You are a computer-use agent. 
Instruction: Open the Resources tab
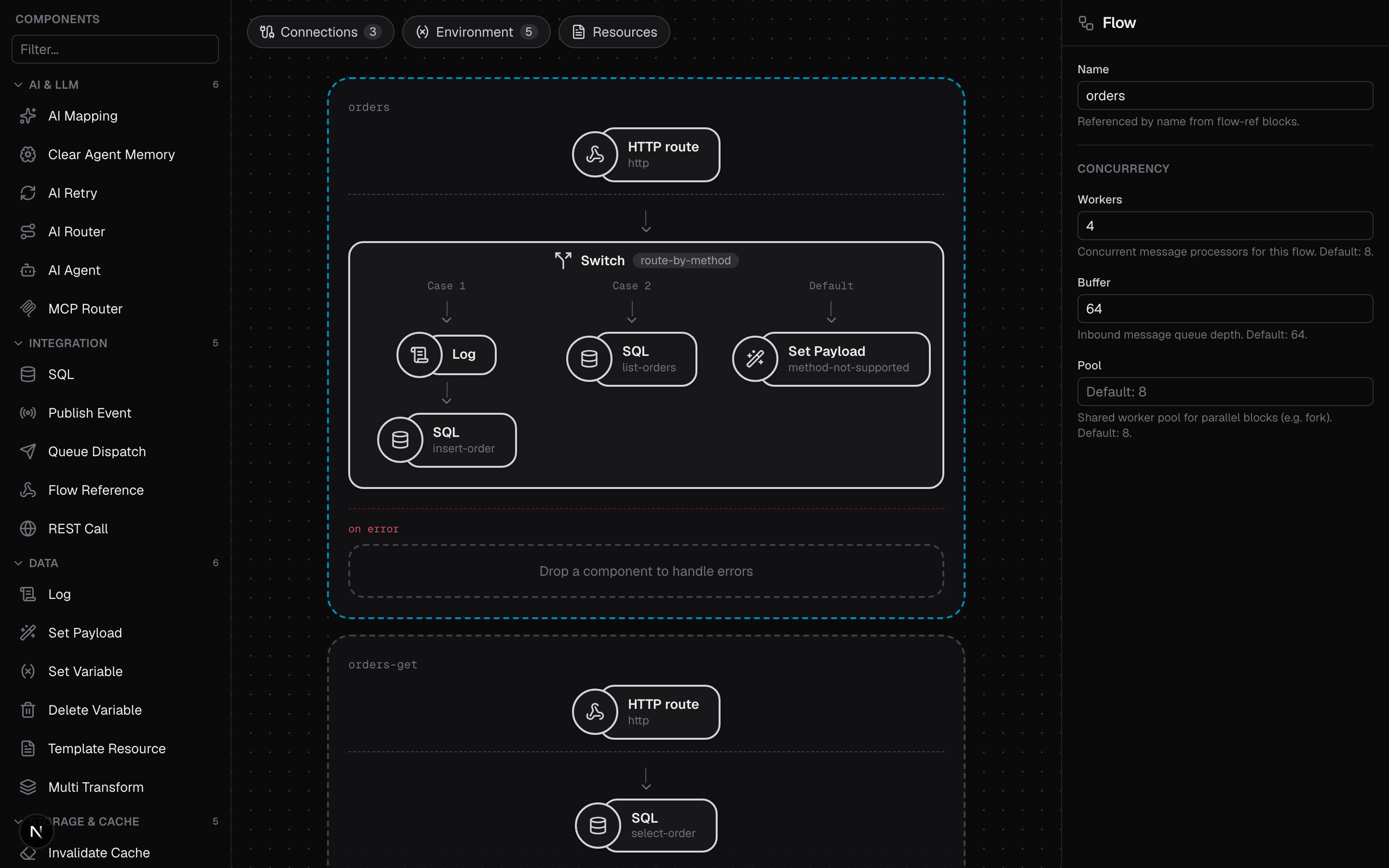614,31
